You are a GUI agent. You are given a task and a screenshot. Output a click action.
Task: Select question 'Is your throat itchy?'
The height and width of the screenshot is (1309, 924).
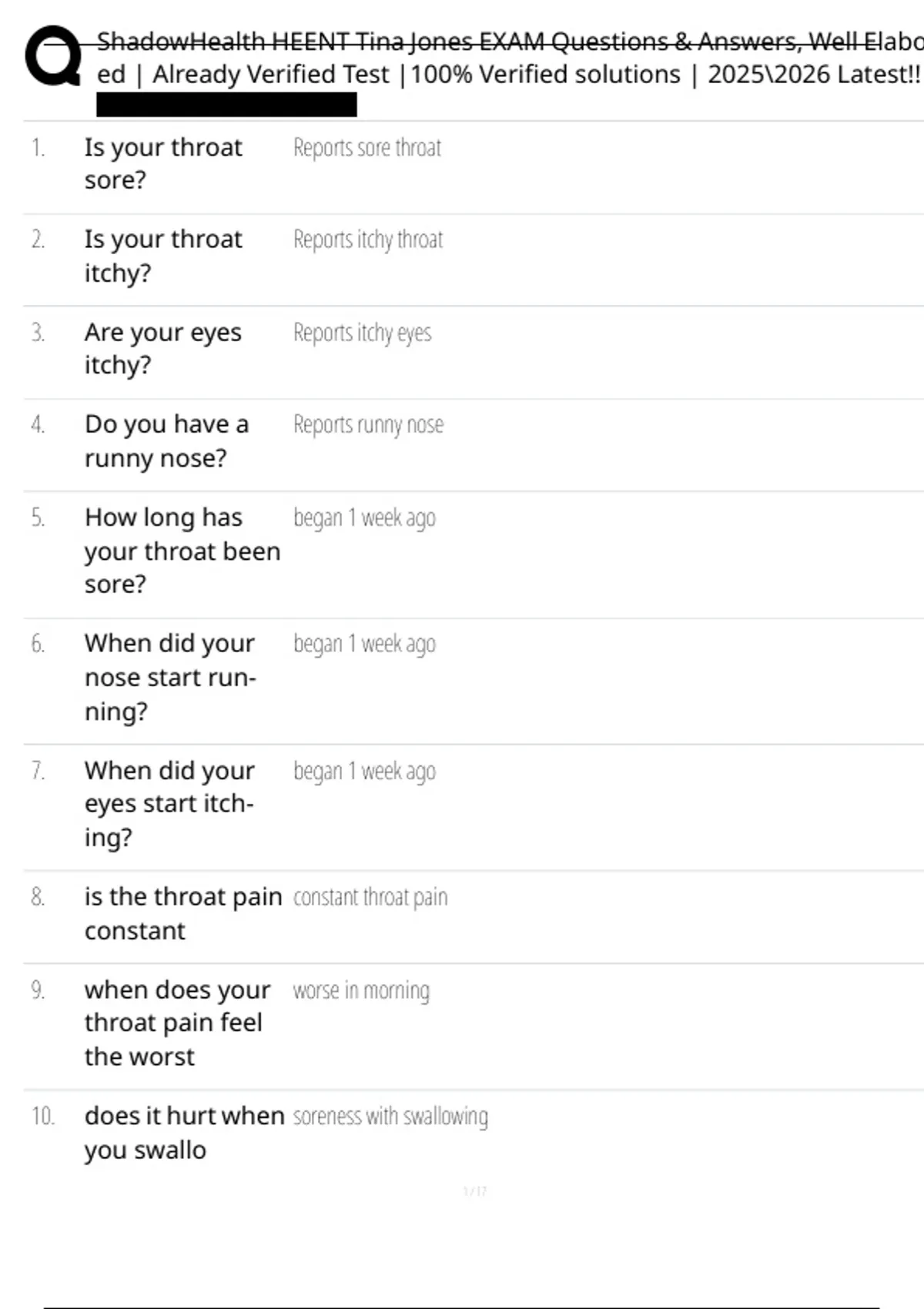[163, 256]
